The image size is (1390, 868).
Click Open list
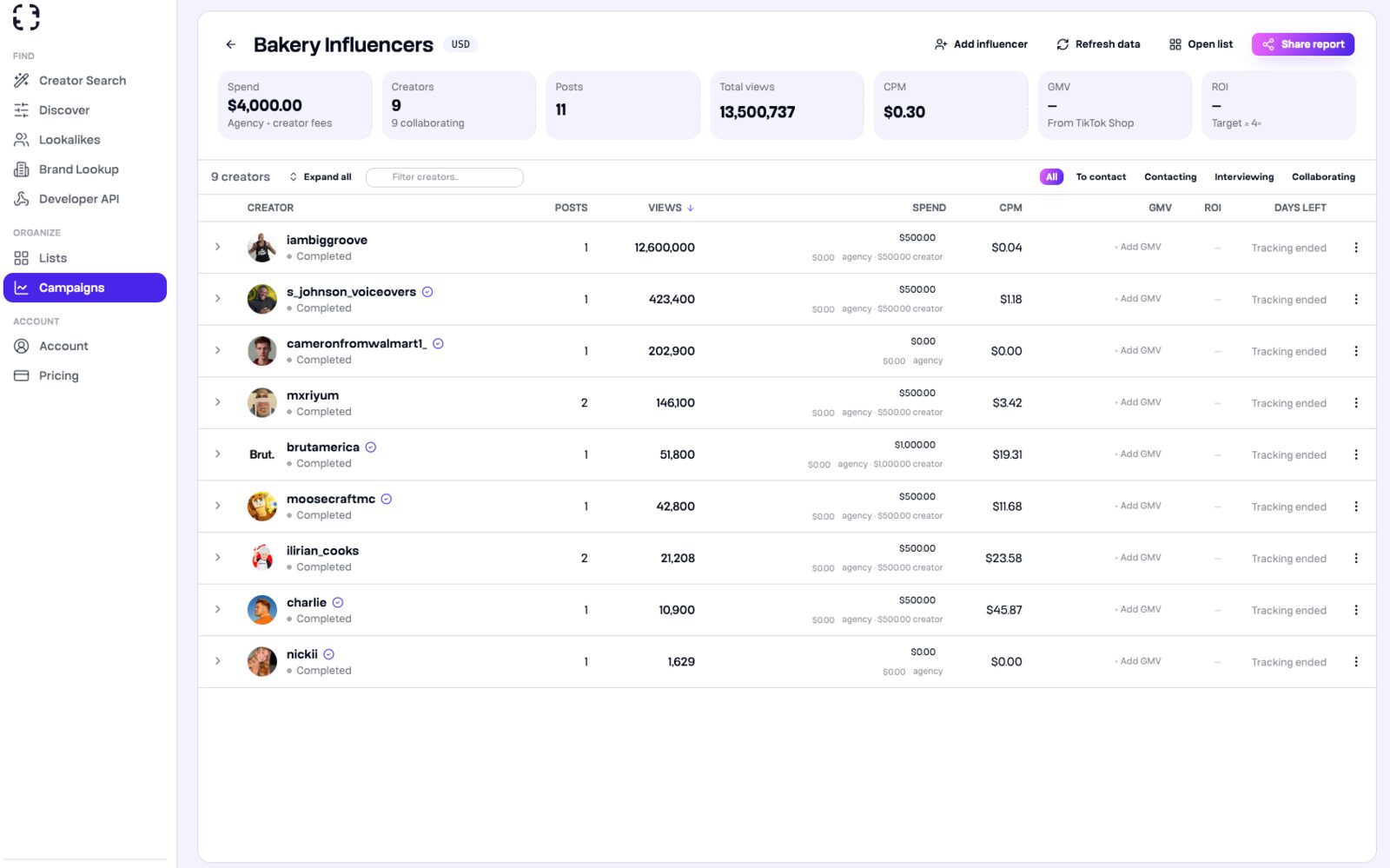point(1201,44)
